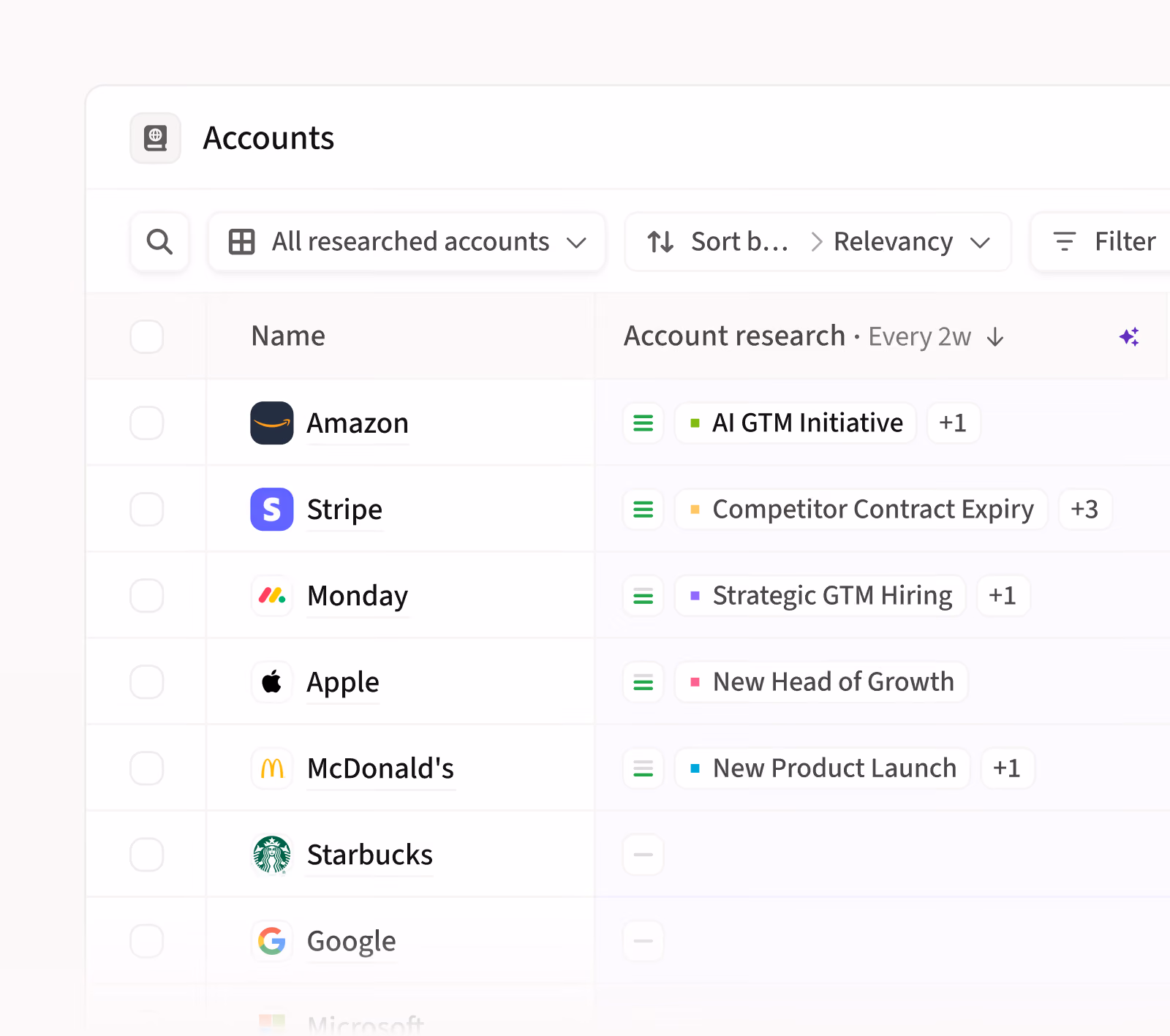
Task: Expand Amazon's +1 more signals
Action: tap(953, 423)
